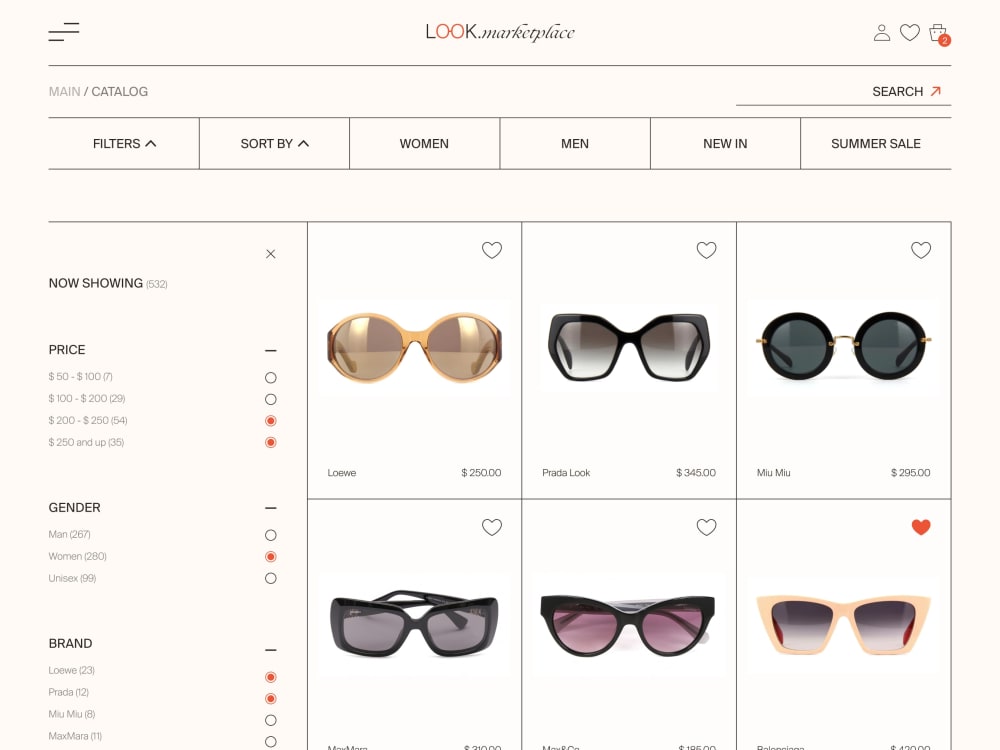
Task: Collapse the Filters dropdown
Action: (124, 143)
